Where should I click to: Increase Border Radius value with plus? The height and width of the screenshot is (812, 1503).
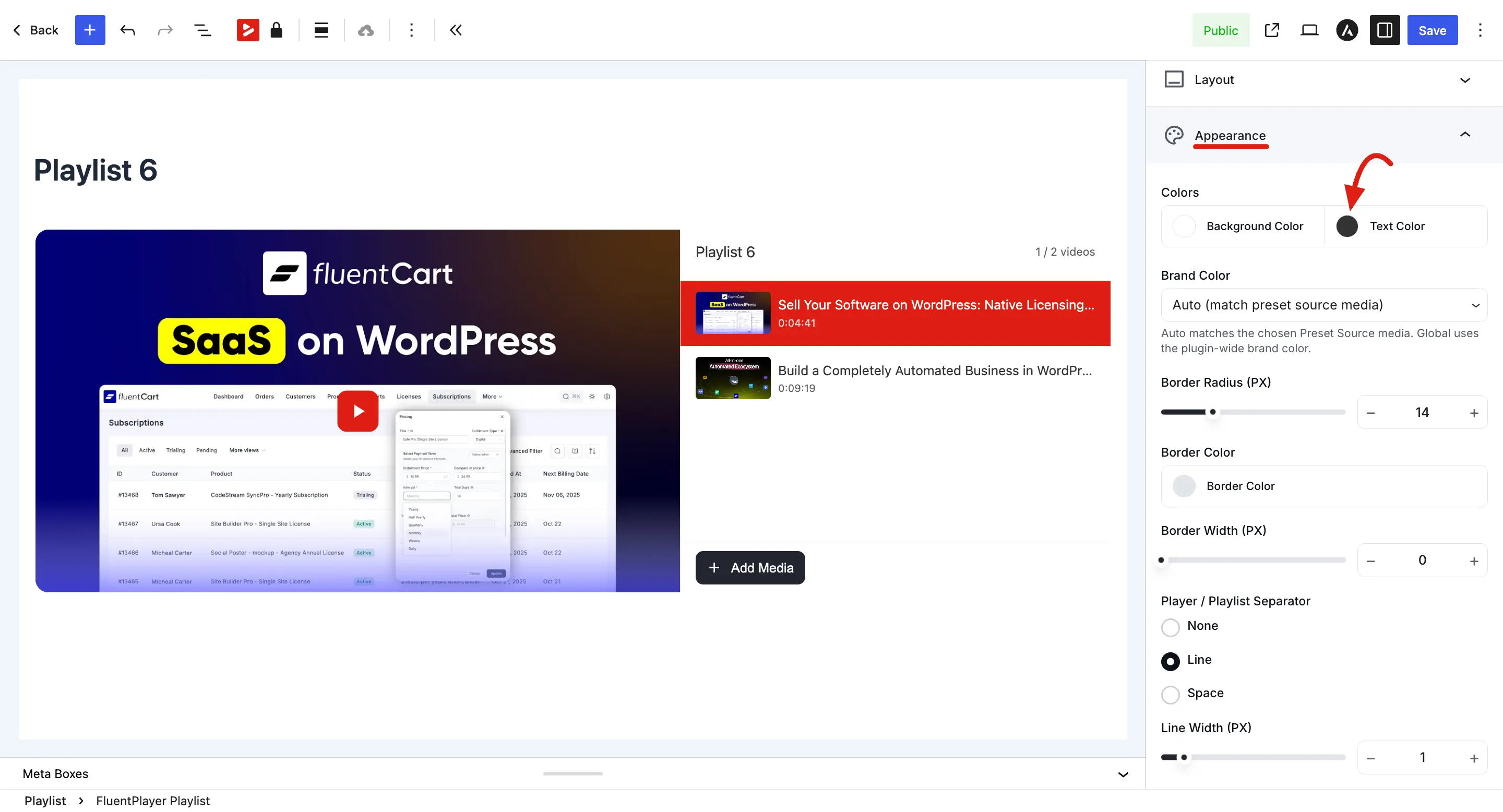(1474, 413)
